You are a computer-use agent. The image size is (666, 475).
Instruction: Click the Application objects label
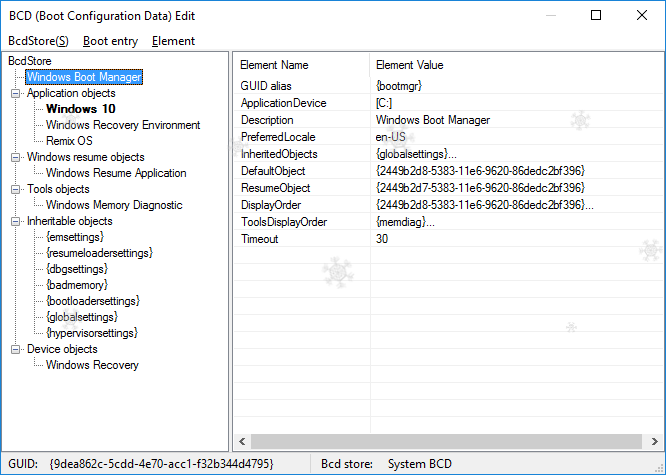pos(71,93)
